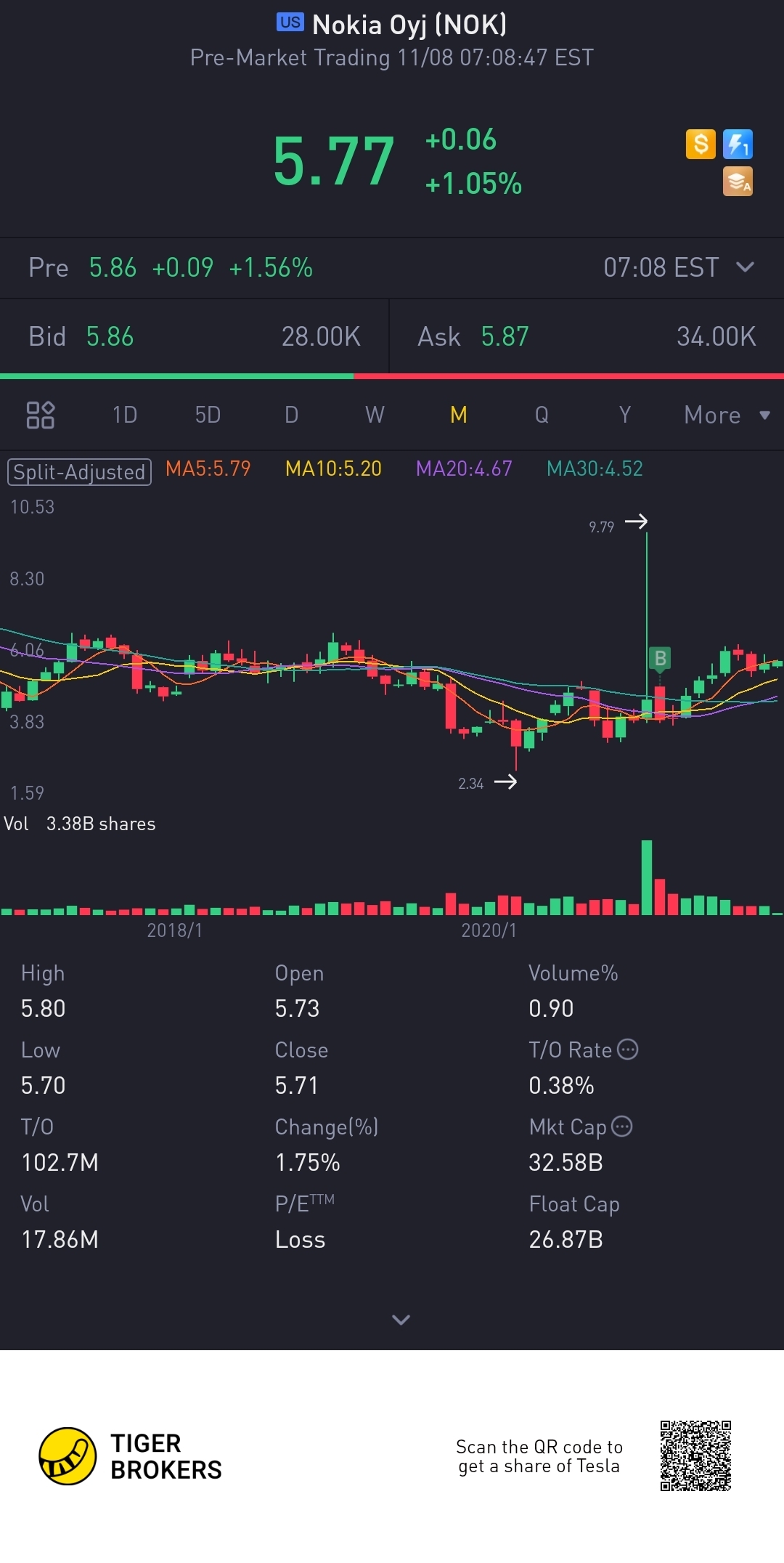Tap the Float Cap 26.87B value
This screenshot has width=784, height=1563.
[566, 1239]
